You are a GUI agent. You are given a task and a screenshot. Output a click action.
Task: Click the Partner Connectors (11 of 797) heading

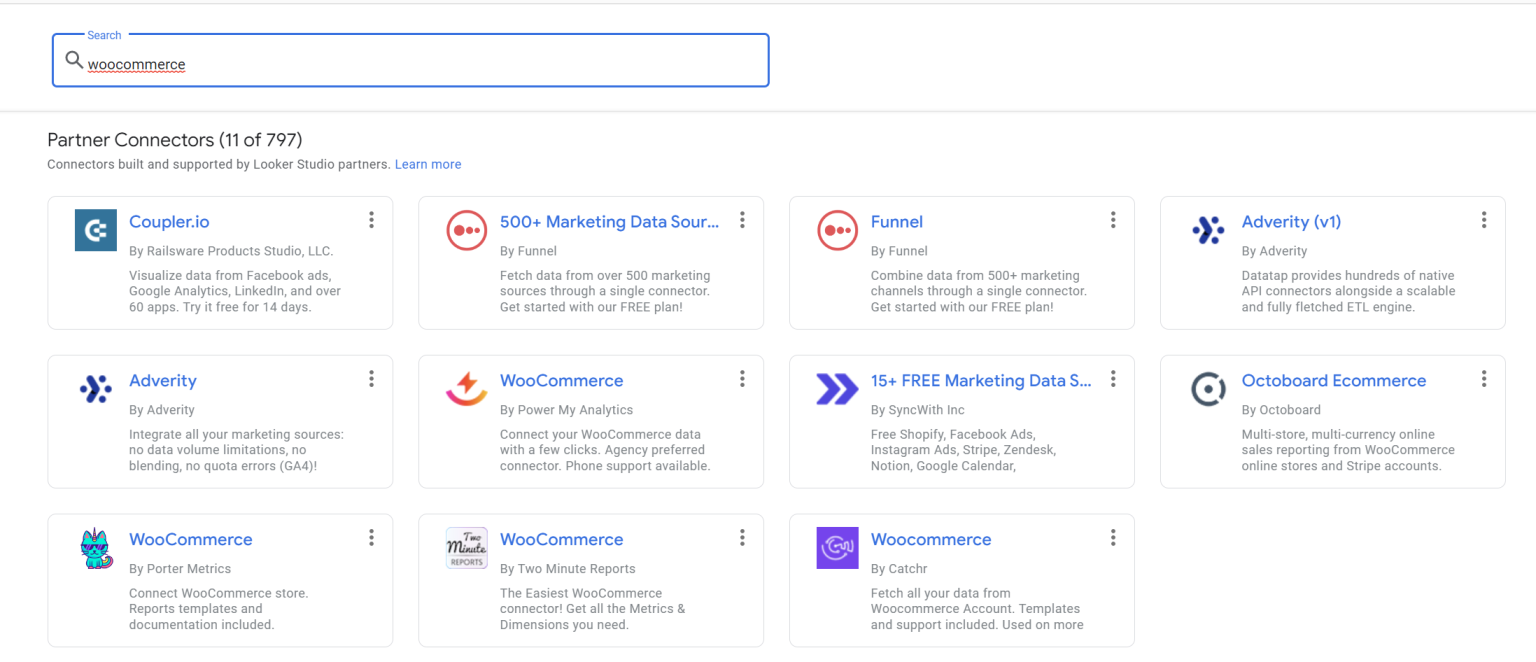[x=175, y=140]
